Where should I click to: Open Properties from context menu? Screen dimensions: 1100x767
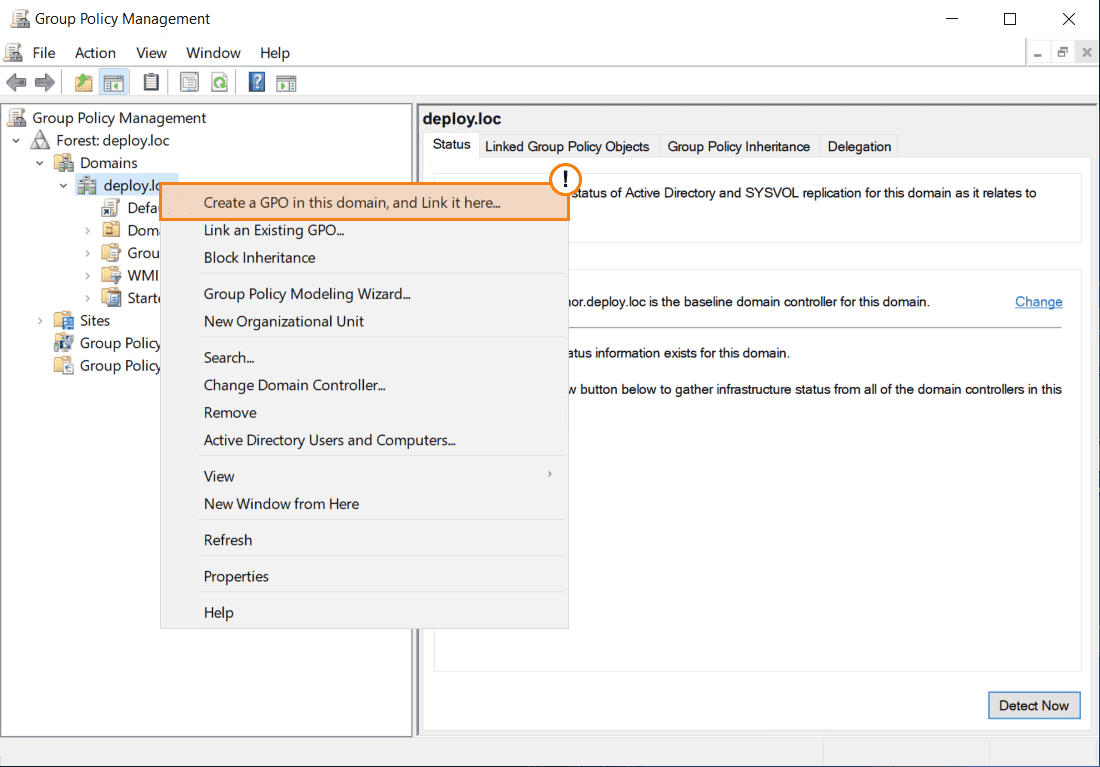pos(364,576)
